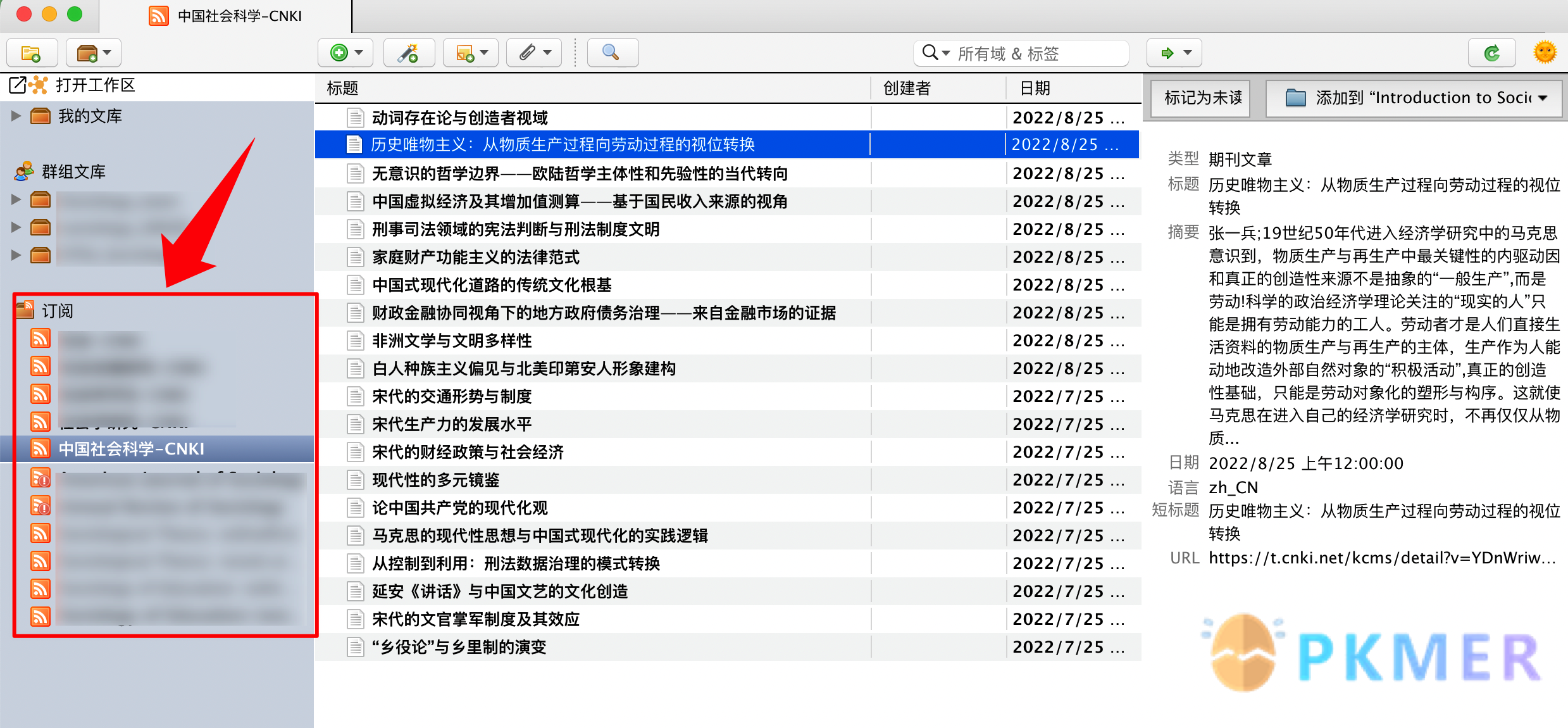Expand the first group library
This screenshot has height=728, width=1568.
(16, 199)
